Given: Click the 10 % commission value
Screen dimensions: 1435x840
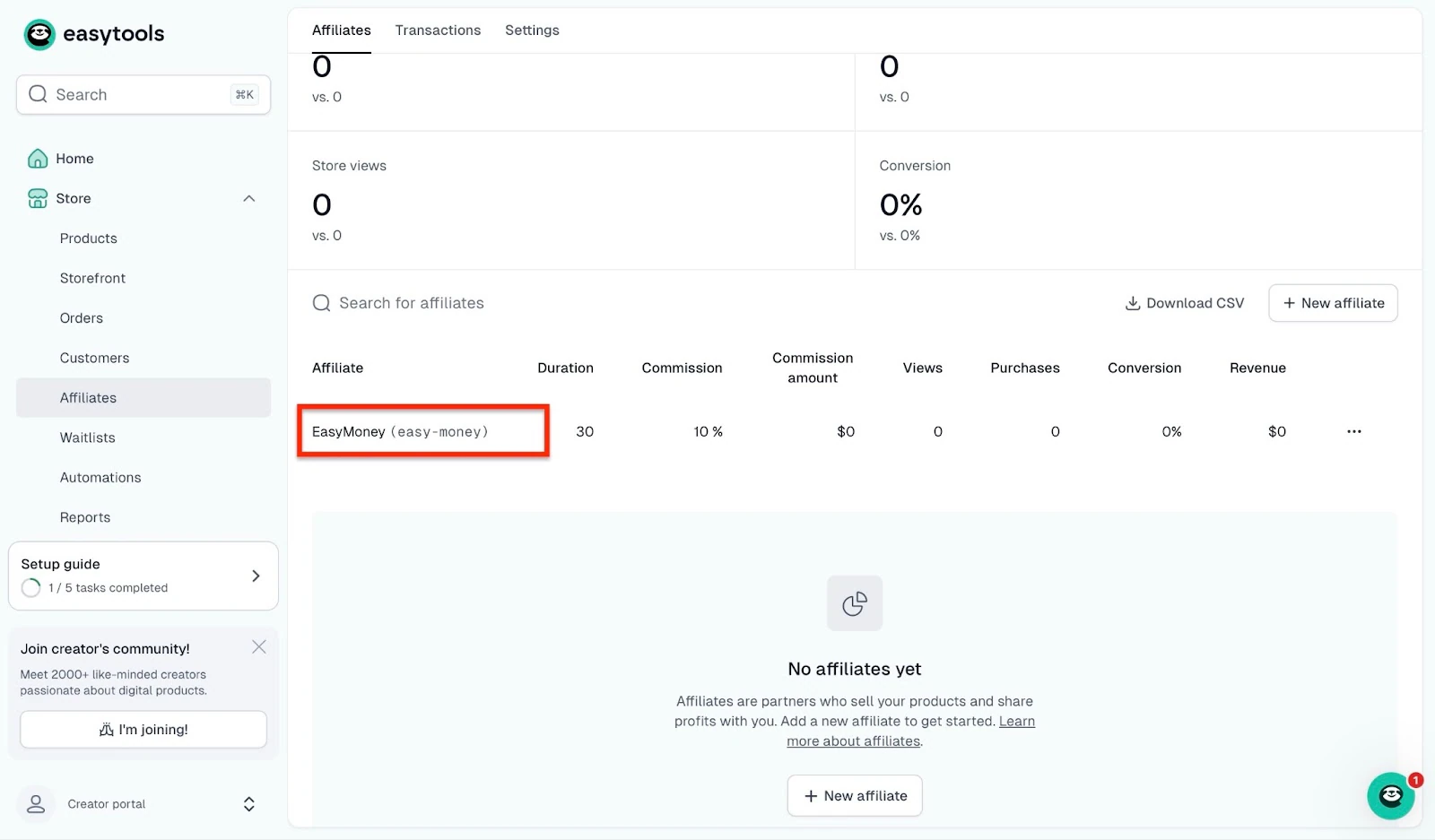Looking at the screenshot, I should (x=708, y=432).
